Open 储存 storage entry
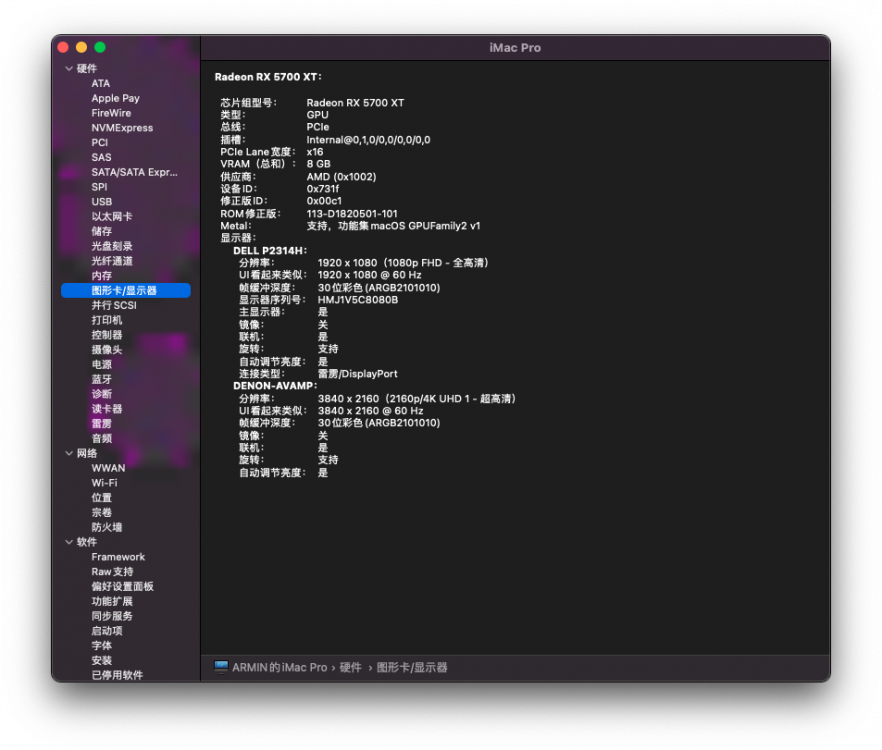This screenshot has height=750, width=882. coord(102,231)
